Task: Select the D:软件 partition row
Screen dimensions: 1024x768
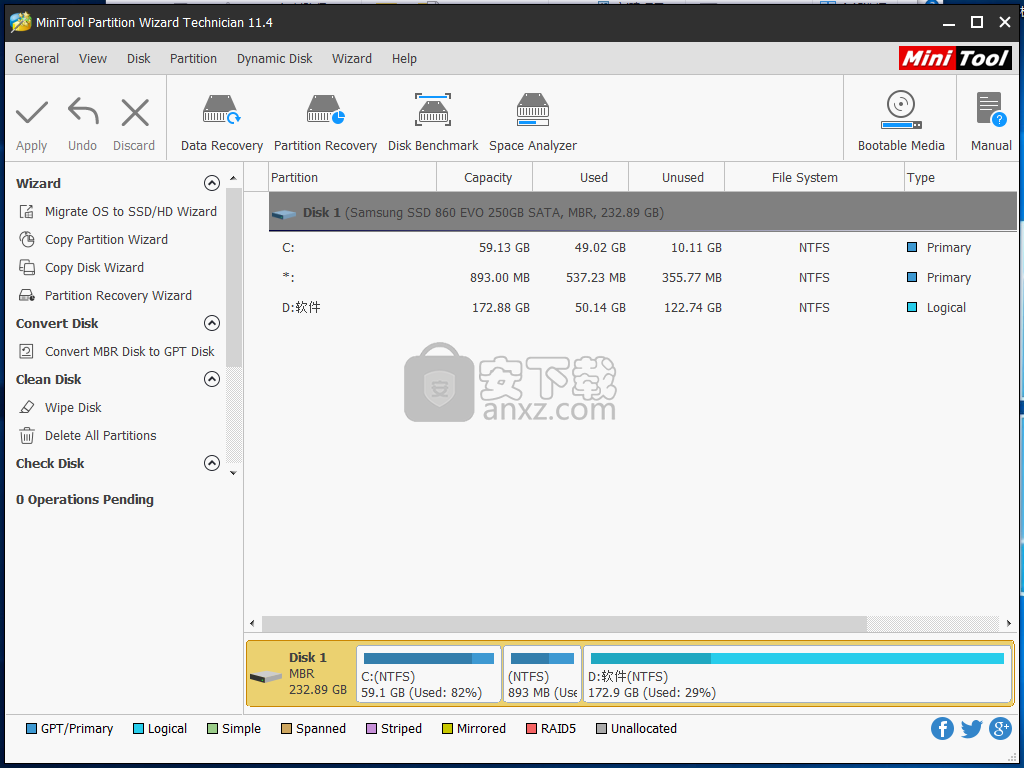Action: tap(643, 308)
